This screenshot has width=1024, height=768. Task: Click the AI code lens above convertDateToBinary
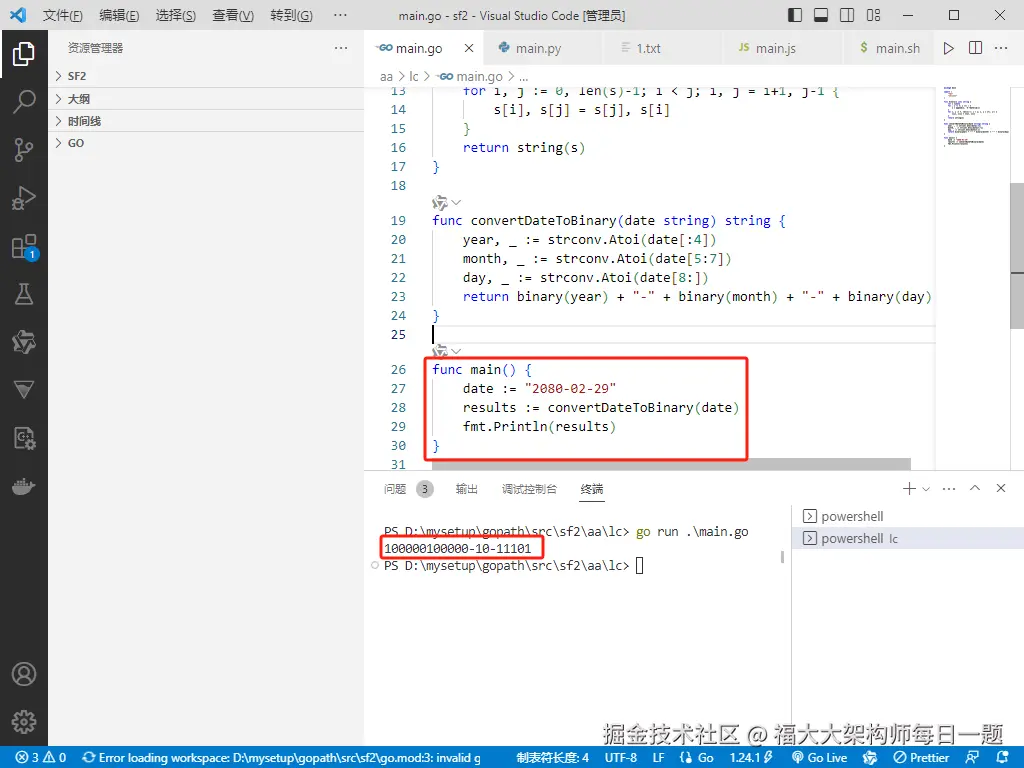click(x=446, y=202)
